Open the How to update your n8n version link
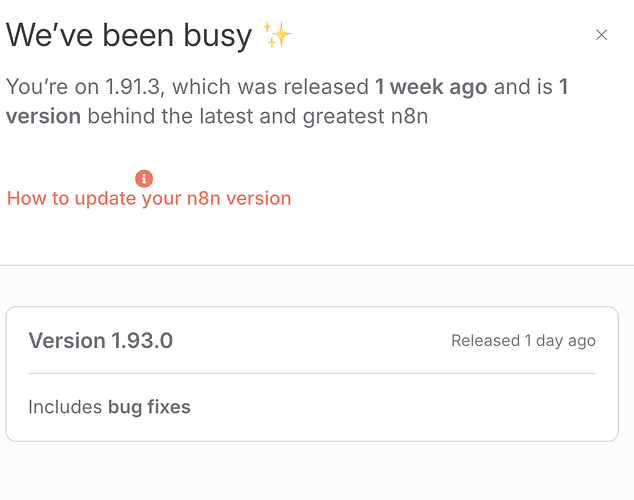Viewport: 634px width, 500px height. click(149, 198)
